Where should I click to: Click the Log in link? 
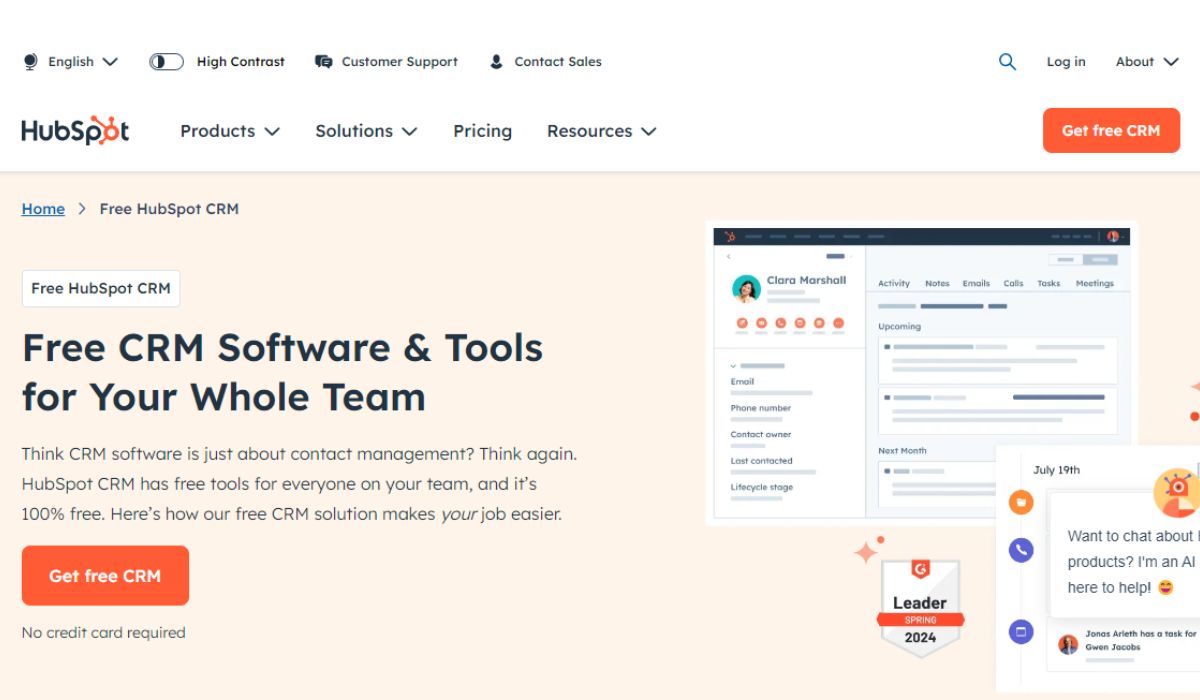tap(1066, 62)
